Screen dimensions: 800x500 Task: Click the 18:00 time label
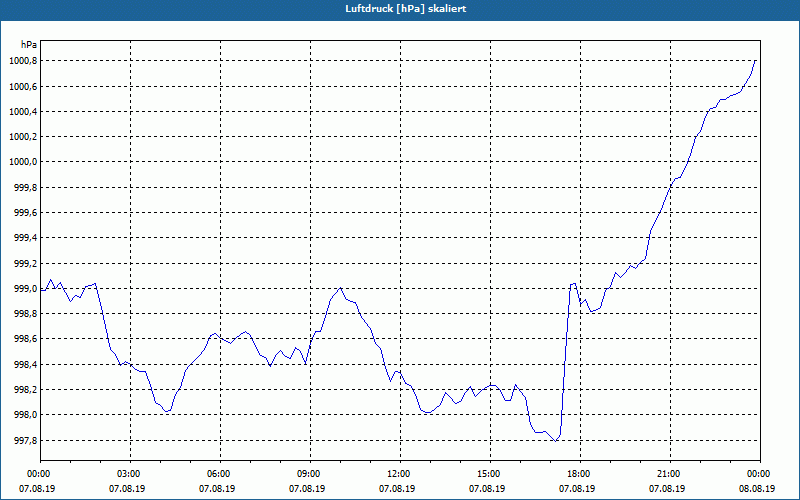coord(580,474)
